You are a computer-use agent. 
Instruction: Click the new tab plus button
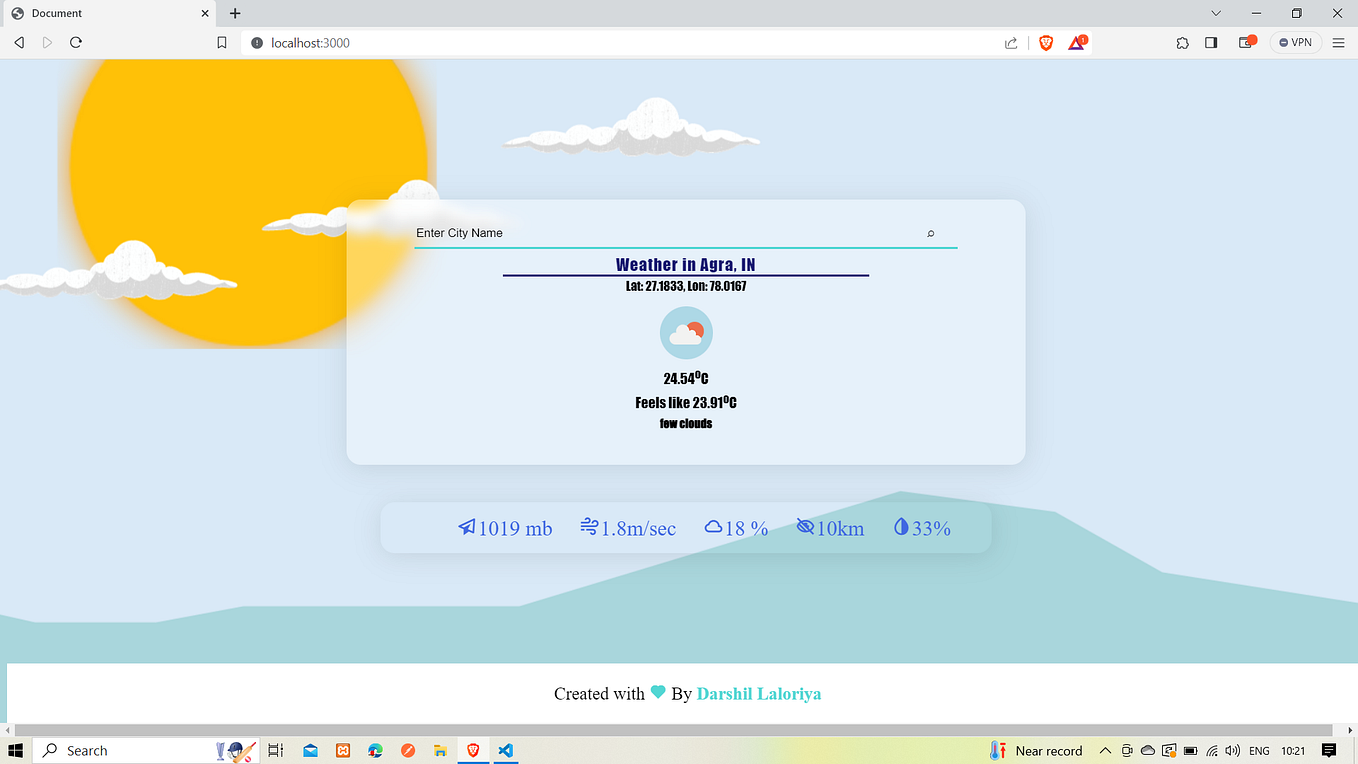[x=234, y=13]
